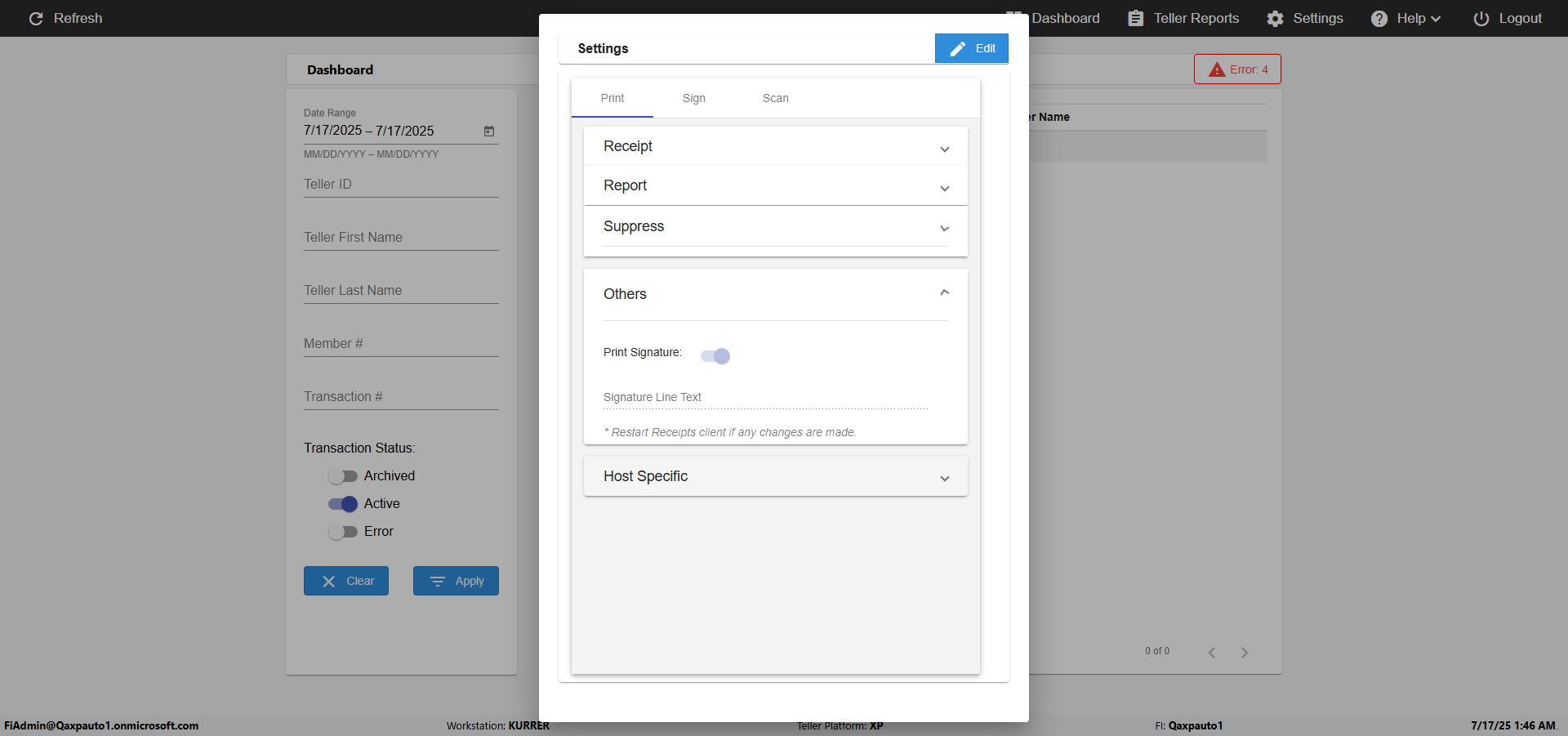Click the 'Workstation: KURRER' status text
This screenshot has height=736, width=1568.
tap(498, 725)
